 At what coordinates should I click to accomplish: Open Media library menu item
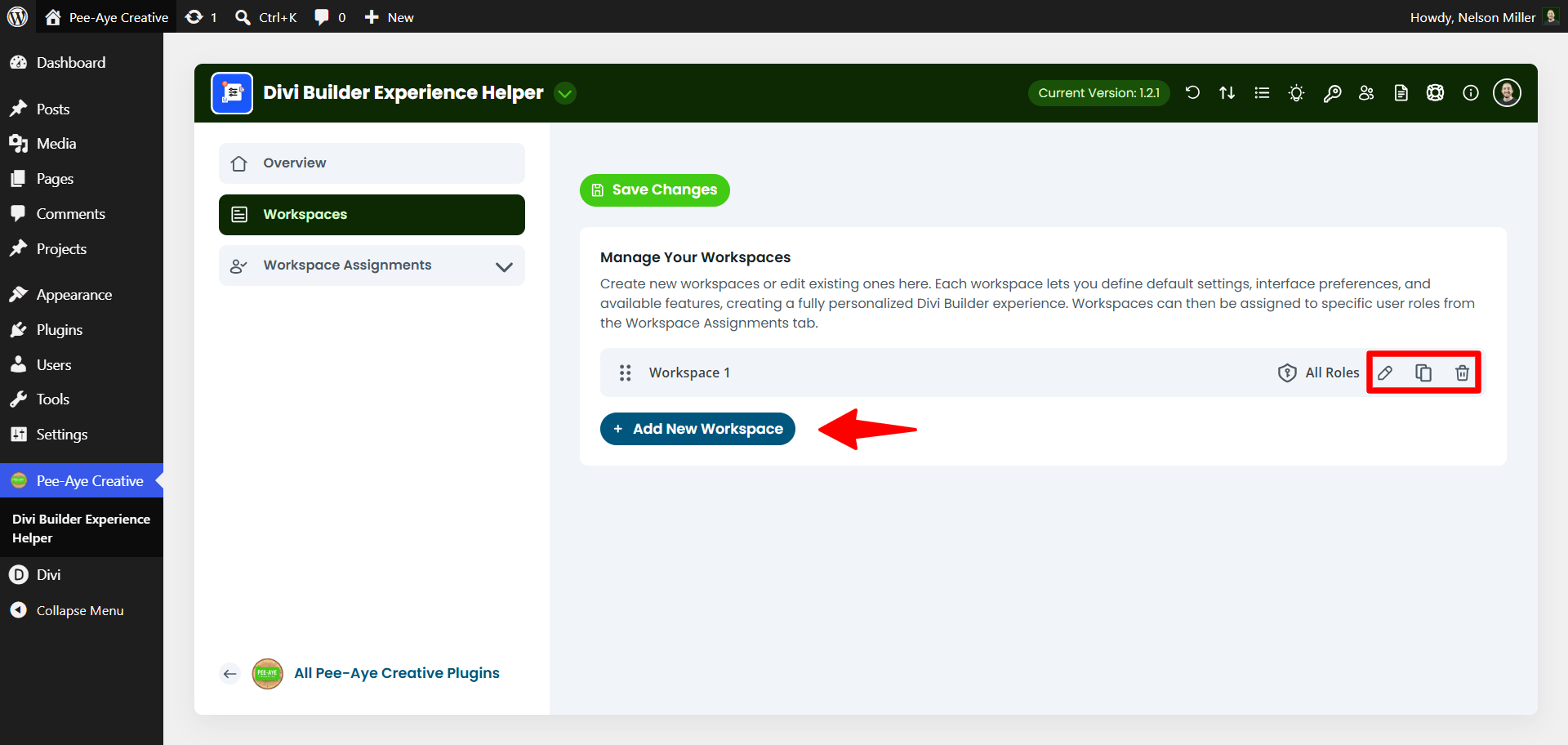coord(82,144)
